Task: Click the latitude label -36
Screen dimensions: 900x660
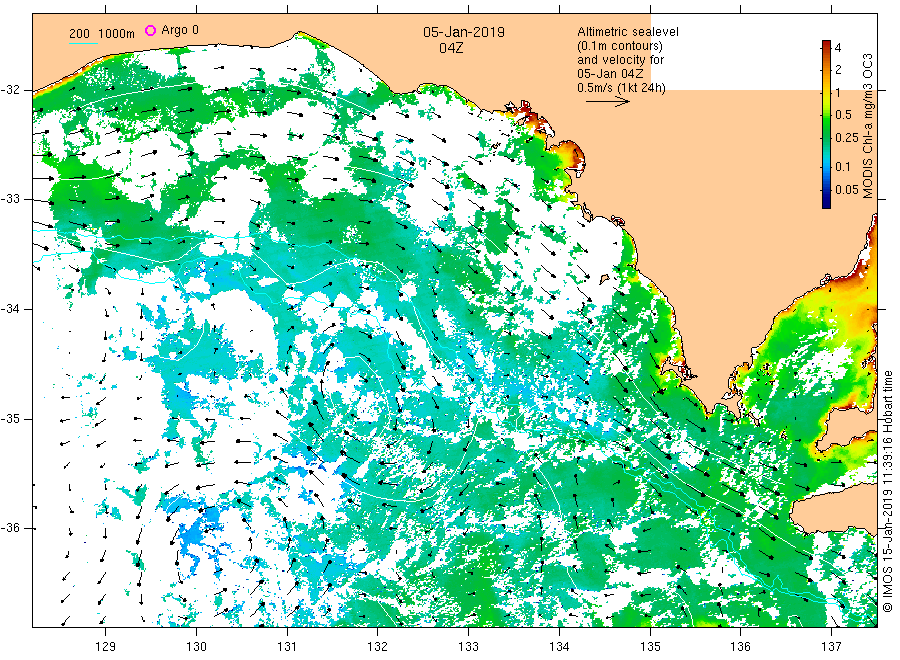Action: [x=10, y=528]
